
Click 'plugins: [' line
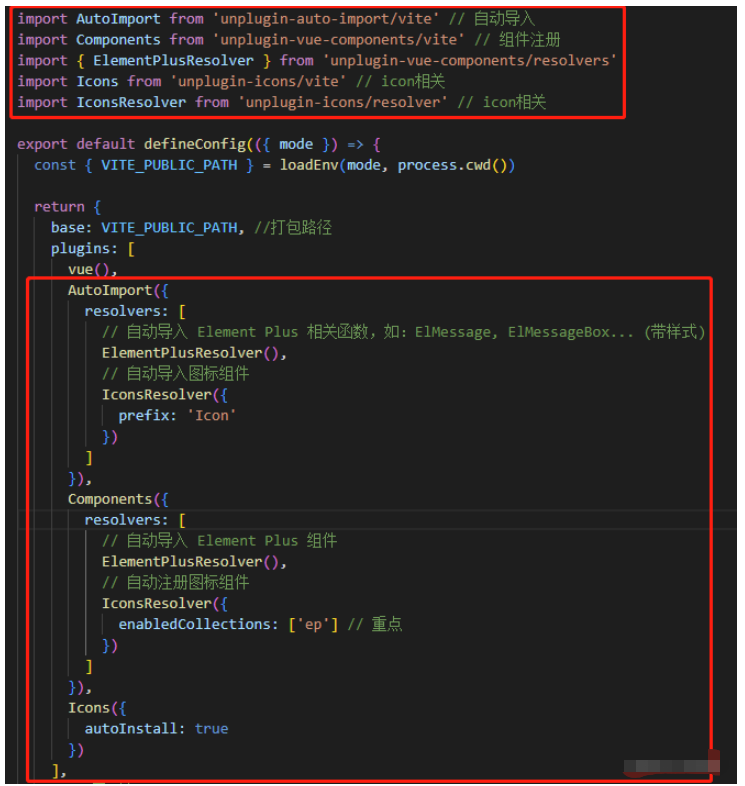(93, 249)
